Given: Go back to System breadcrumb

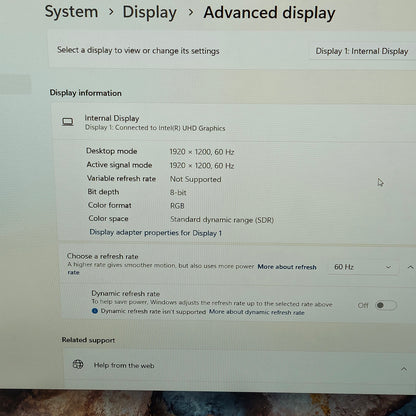Looking at the screenshot, I should point(71,12).
